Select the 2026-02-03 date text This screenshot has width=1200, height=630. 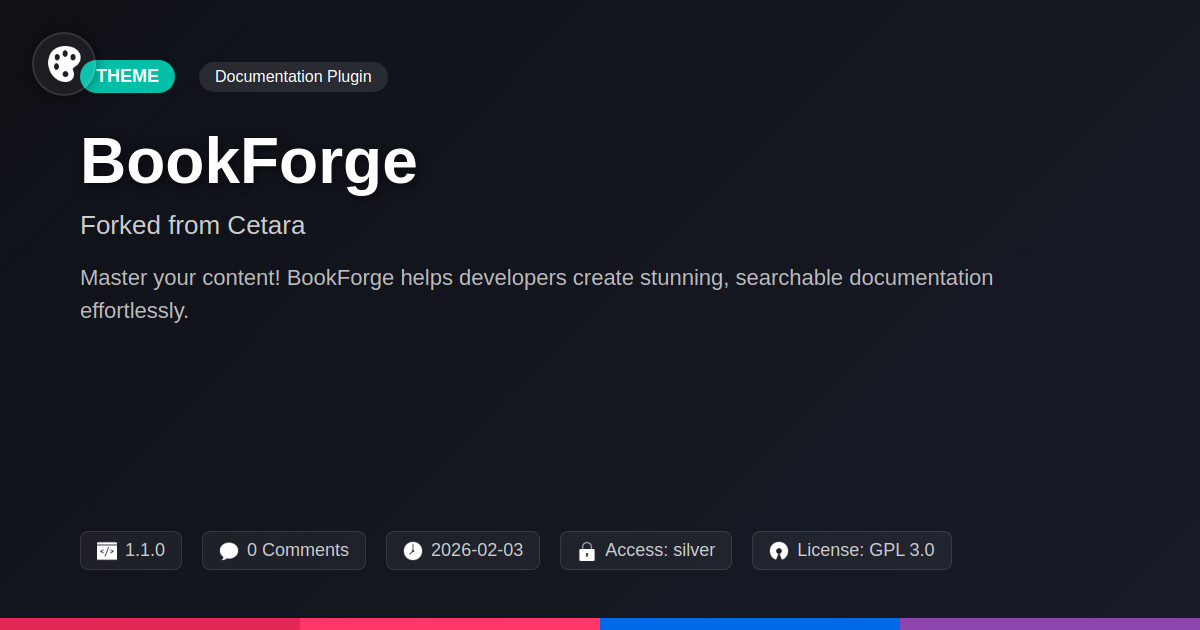476,550
